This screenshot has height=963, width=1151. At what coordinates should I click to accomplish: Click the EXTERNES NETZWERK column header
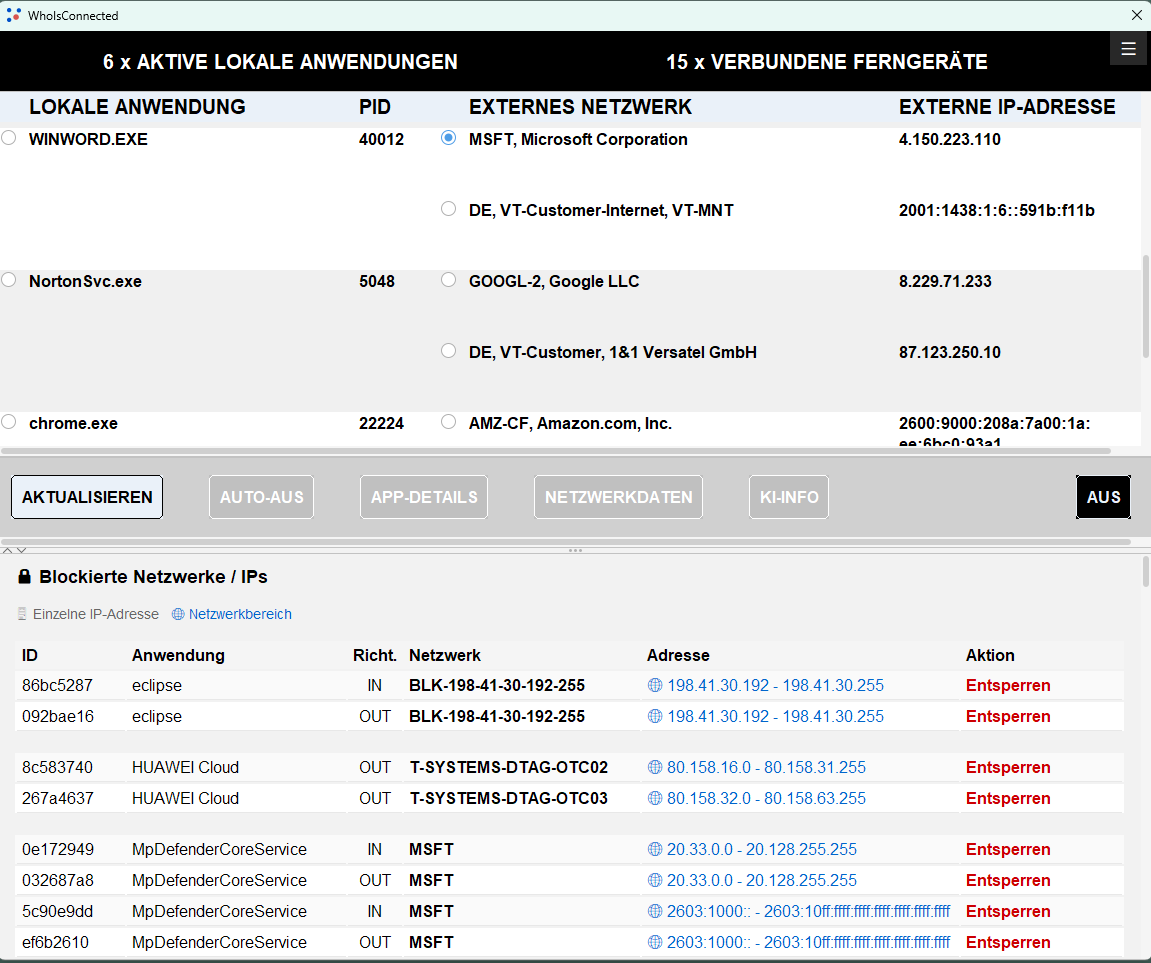click(580, 107)
